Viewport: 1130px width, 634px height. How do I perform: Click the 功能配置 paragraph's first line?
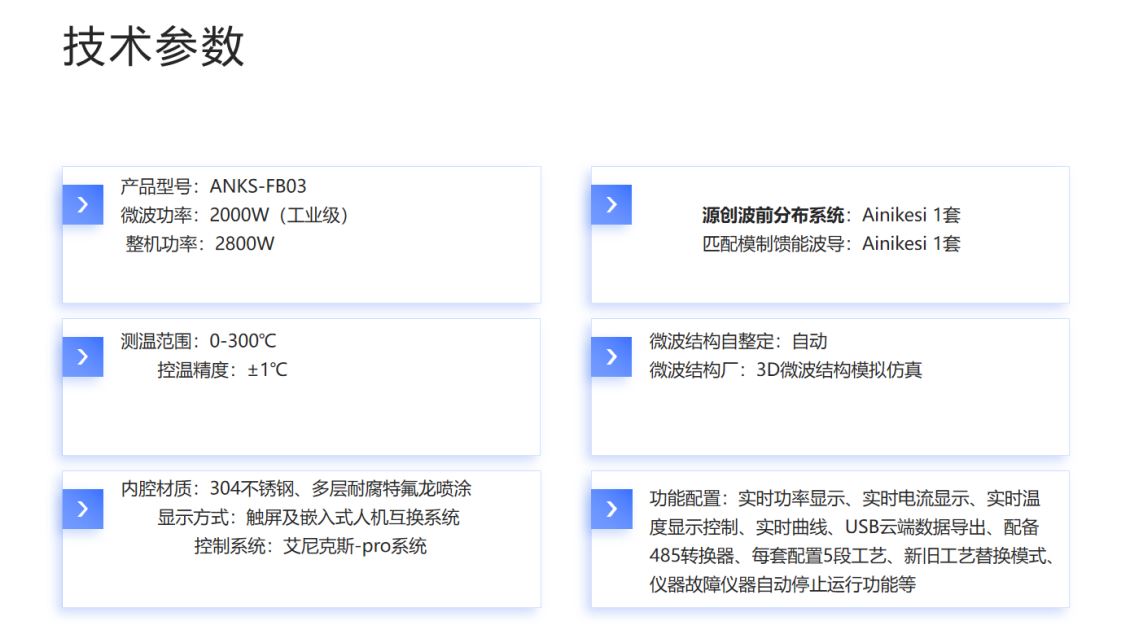tap(845, 499)
